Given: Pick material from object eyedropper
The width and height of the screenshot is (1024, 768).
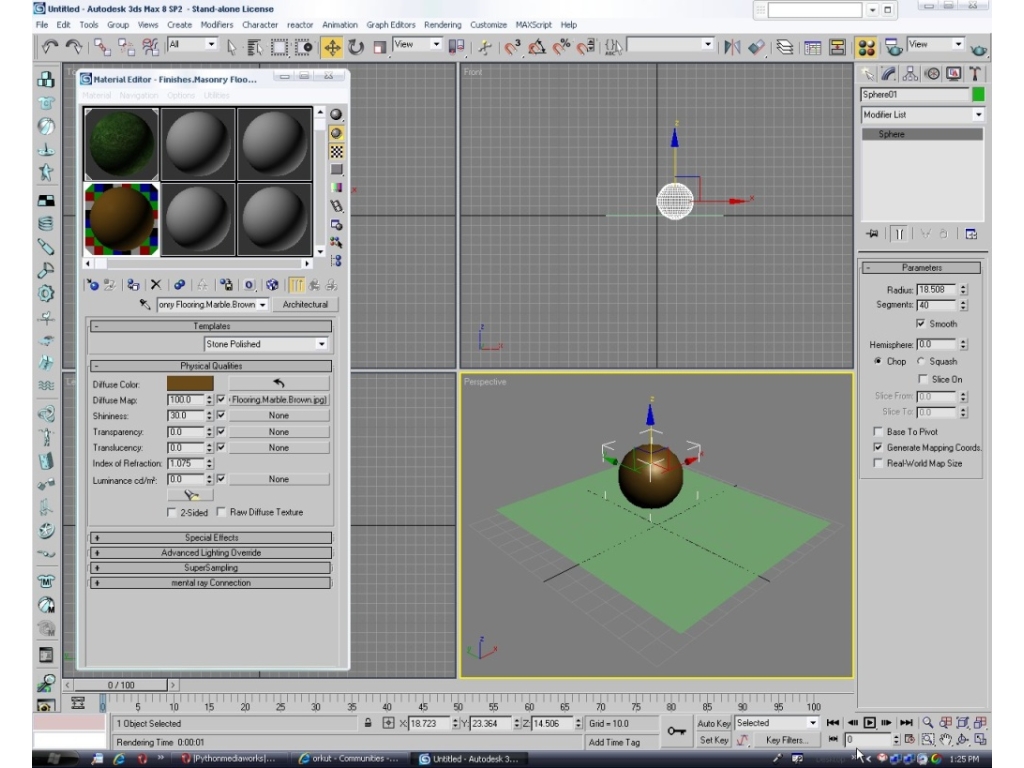Looking at the screenshot, I should pyautogui.click(x=145, y=304).
